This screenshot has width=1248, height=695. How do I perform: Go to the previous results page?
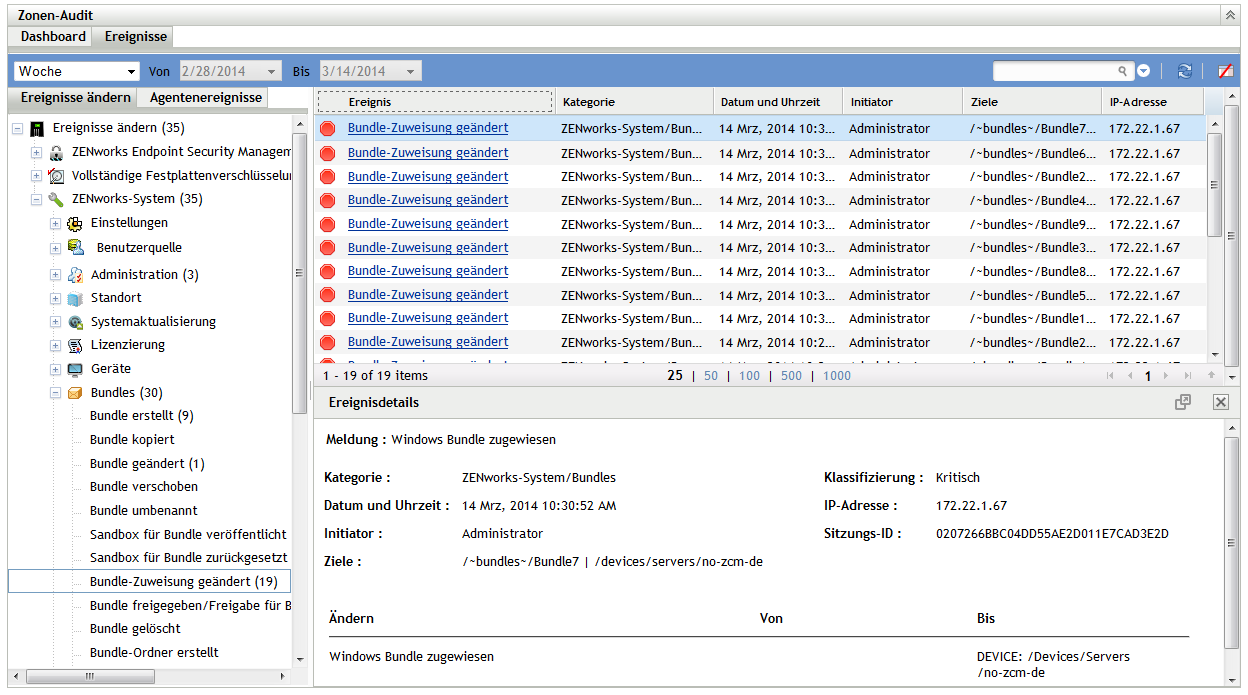[1130, 376]
